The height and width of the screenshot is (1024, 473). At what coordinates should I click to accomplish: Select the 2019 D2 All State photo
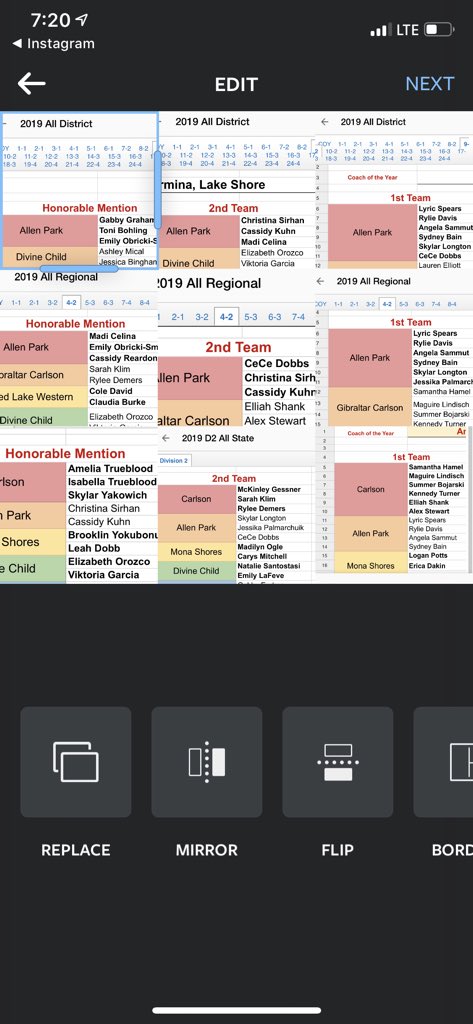pyautogui.click(x=236, y=505)
